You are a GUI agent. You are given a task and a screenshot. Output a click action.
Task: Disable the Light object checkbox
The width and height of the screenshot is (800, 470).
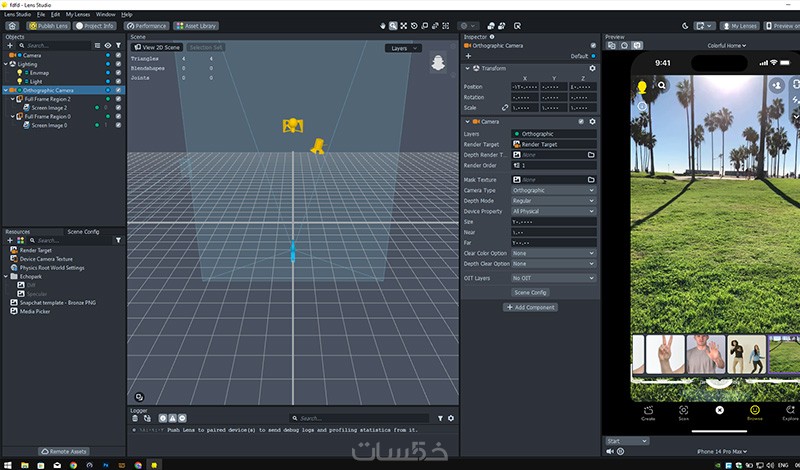tap(118, 82)
